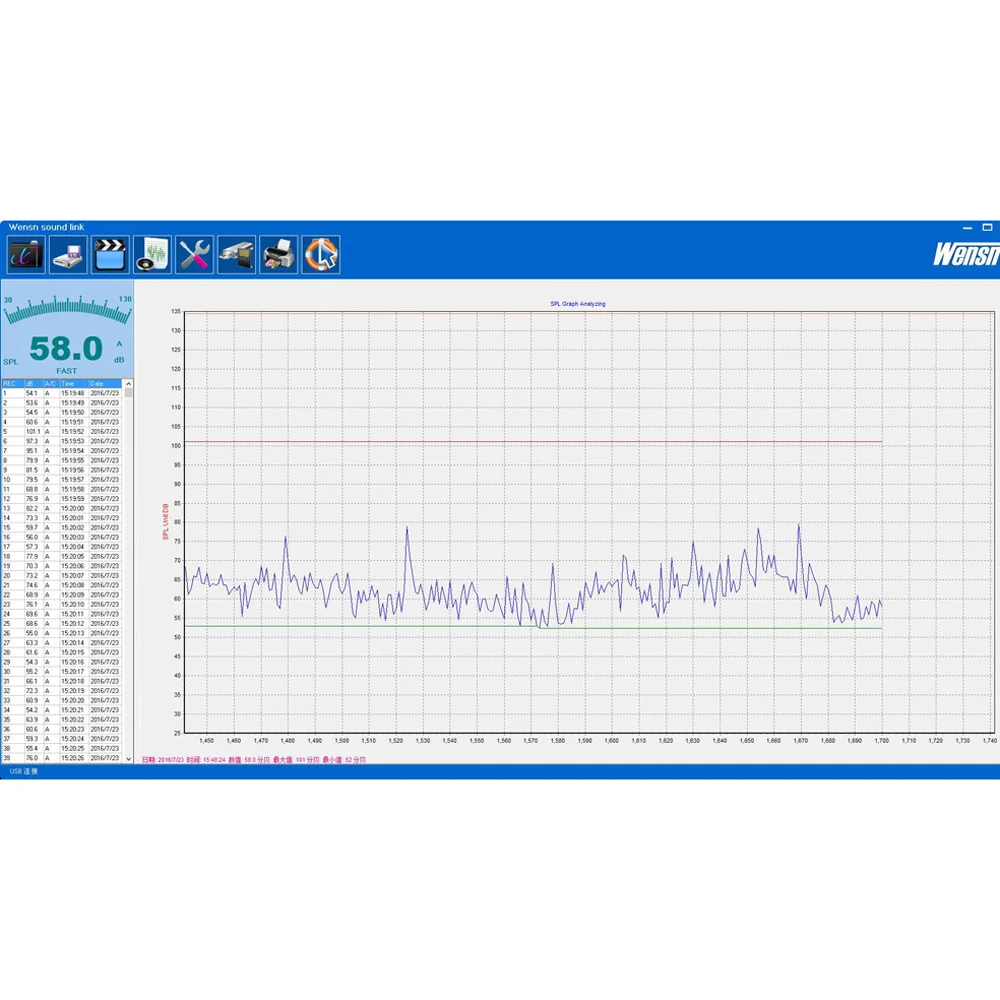1000x1000 pixels.
Task: Click the Time column header
Action: click(x=73, y=383)
